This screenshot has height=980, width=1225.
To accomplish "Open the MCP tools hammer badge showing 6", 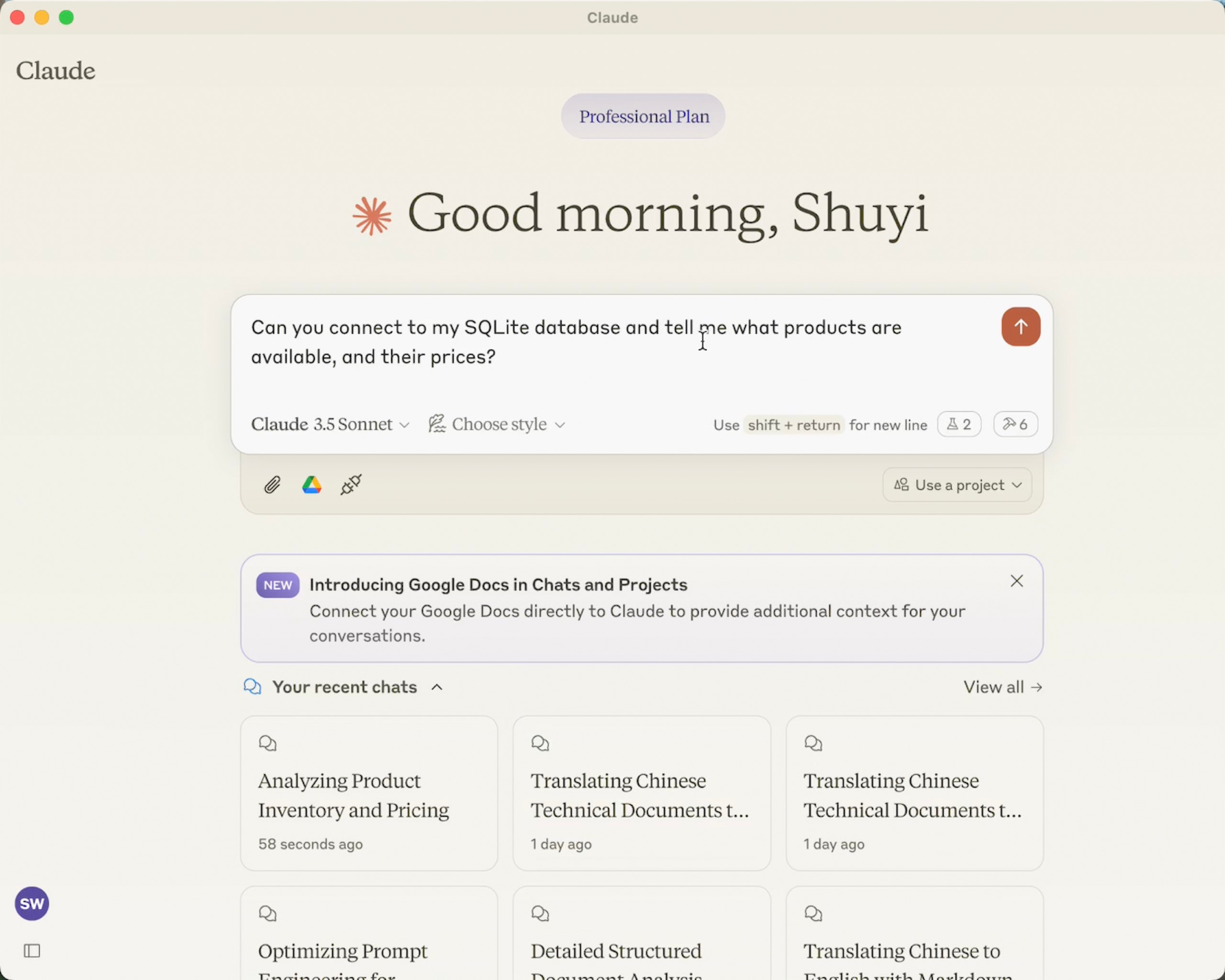I will (x=1015, y=424).
